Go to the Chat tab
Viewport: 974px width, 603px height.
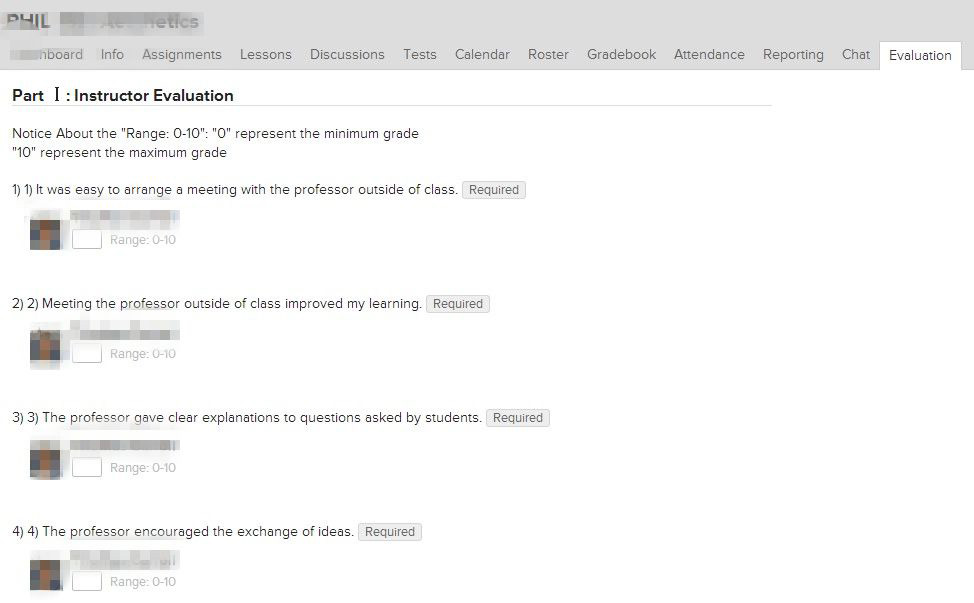coord(856,55)
